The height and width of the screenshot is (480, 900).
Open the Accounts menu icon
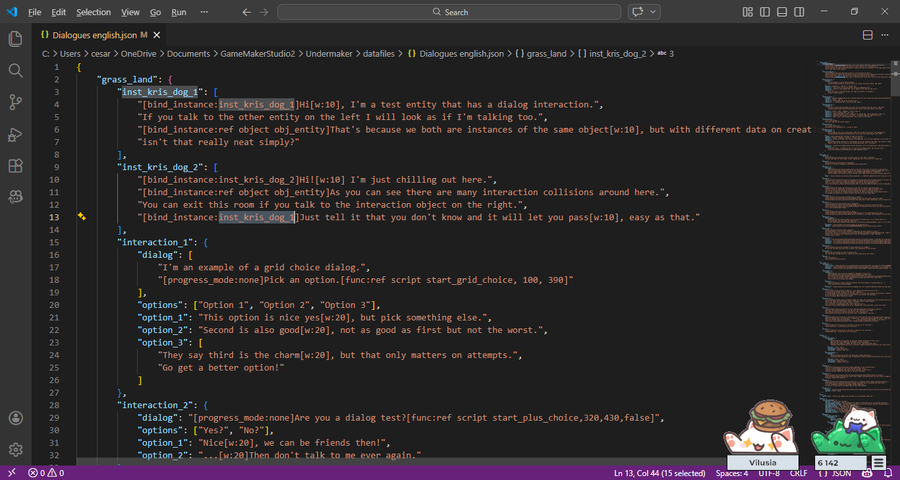pos(16,418)
